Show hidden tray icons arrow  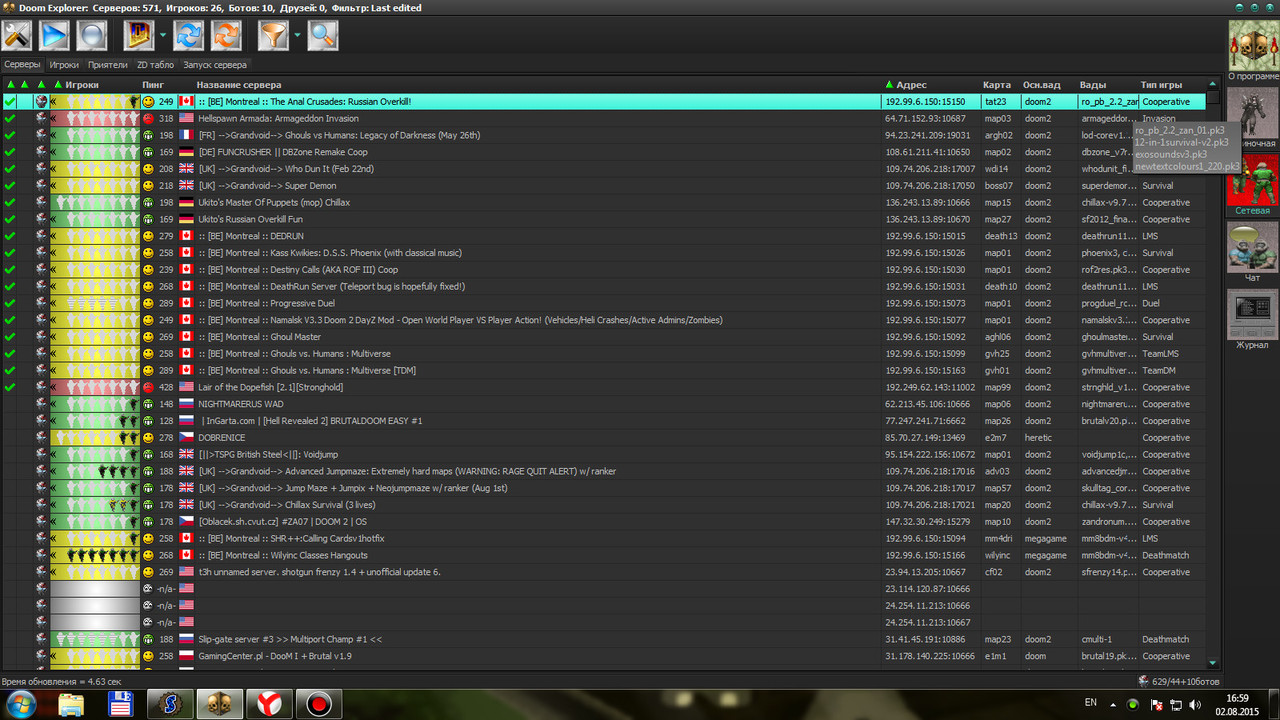point(1113,703)
